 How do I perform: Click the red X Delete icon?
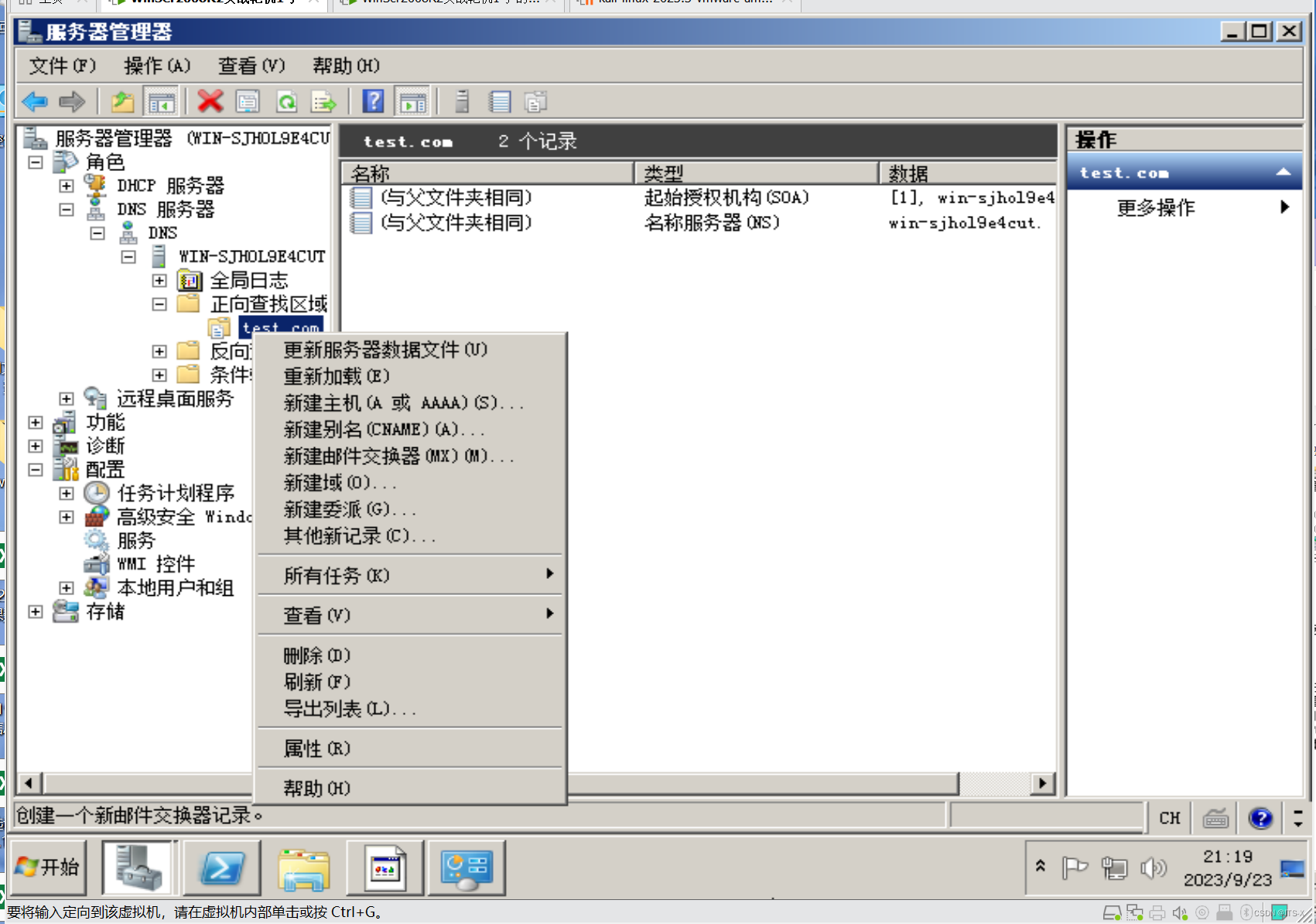[x=210, y=101]
